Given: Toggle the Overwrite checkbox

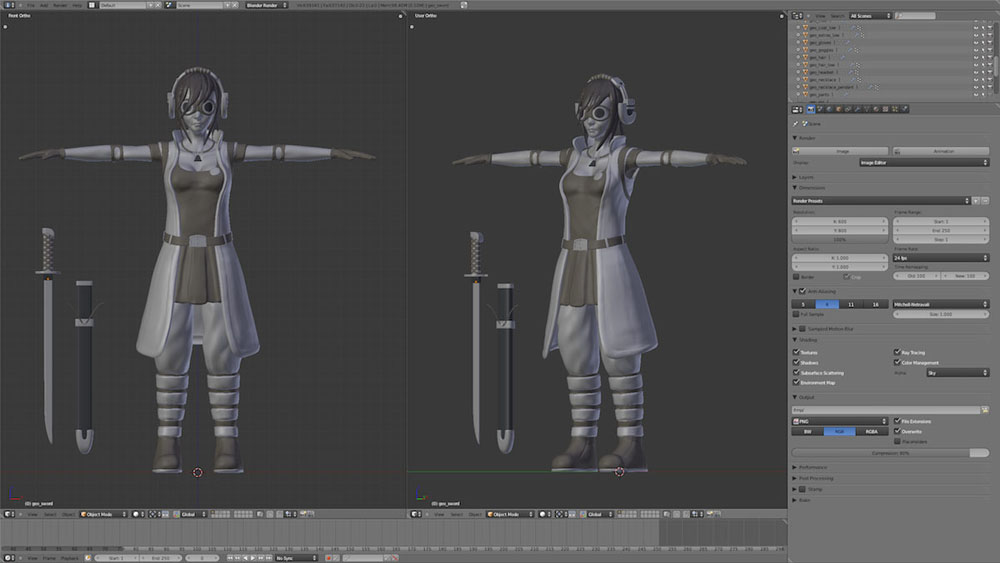Looking at the screenshot, I should 896,431.
